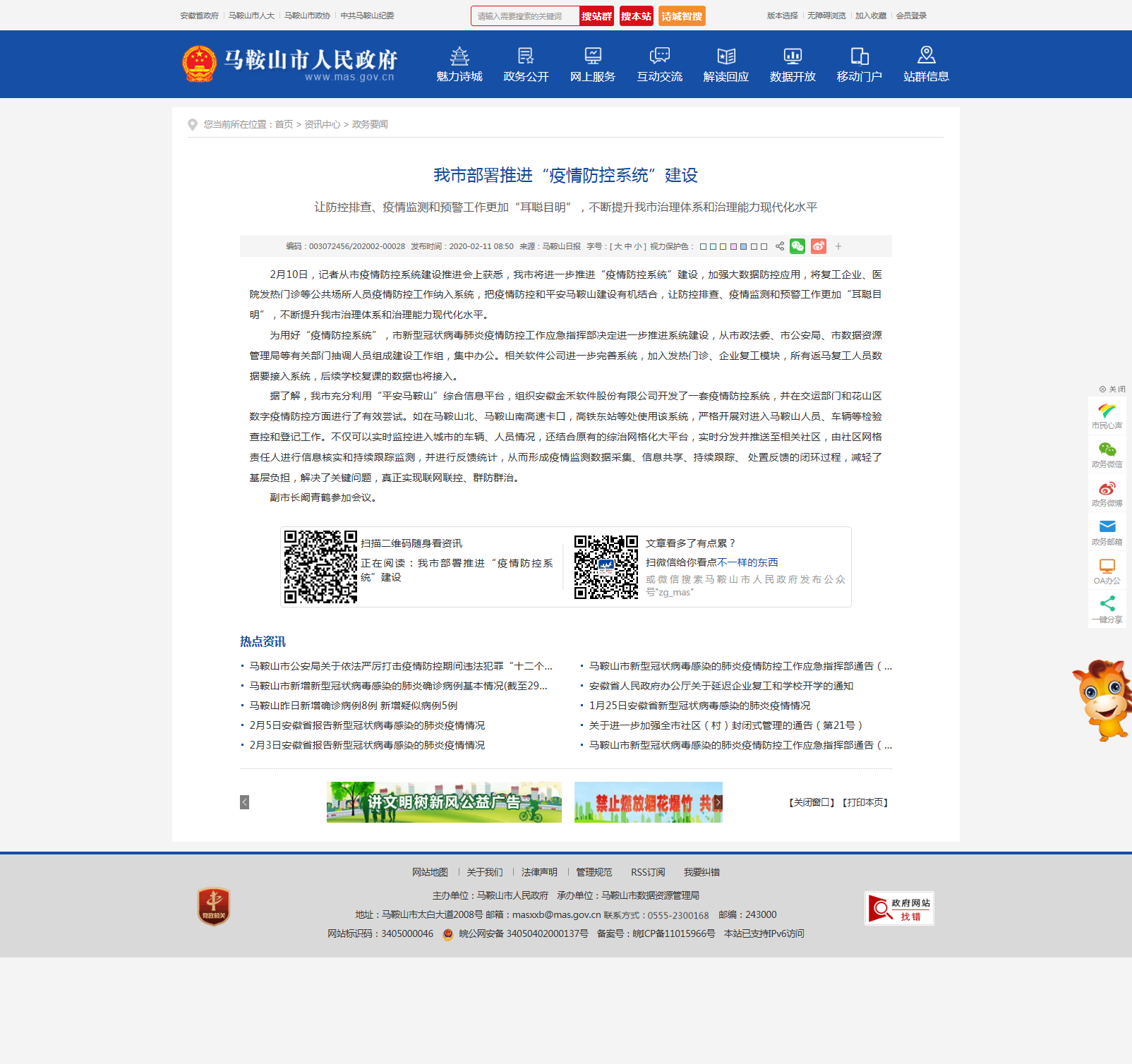Open 政务邮箱 mail icon in sidebar
This screenshot has width=1132, height=1064.
pyautogui.click(x=1107, y=531)
